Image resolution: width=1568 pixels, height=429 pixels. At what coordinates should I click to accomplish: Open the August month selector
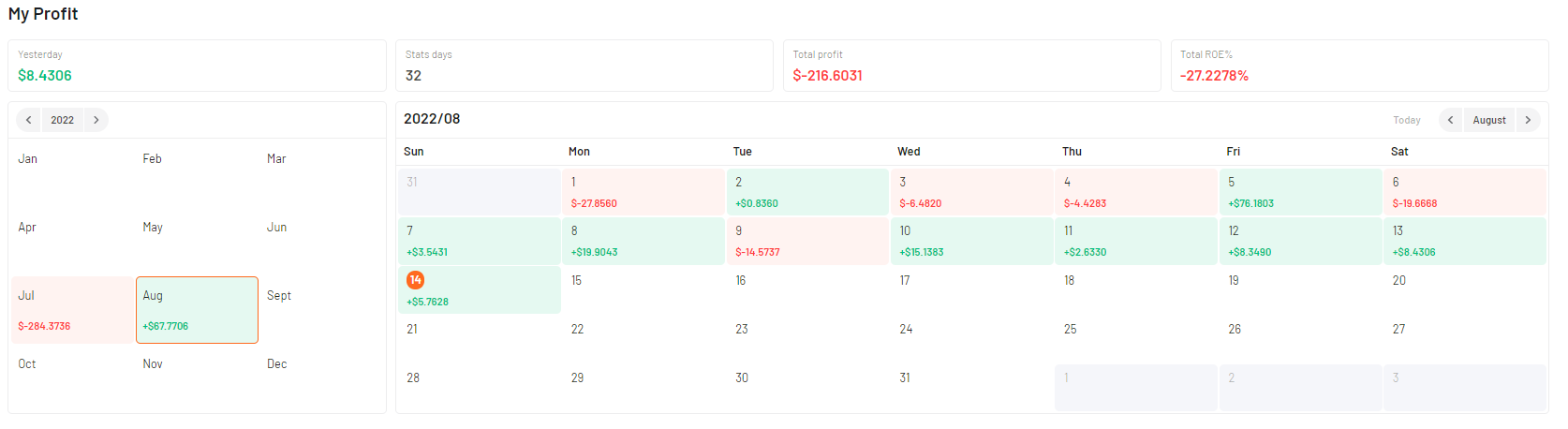[1489, 120]
